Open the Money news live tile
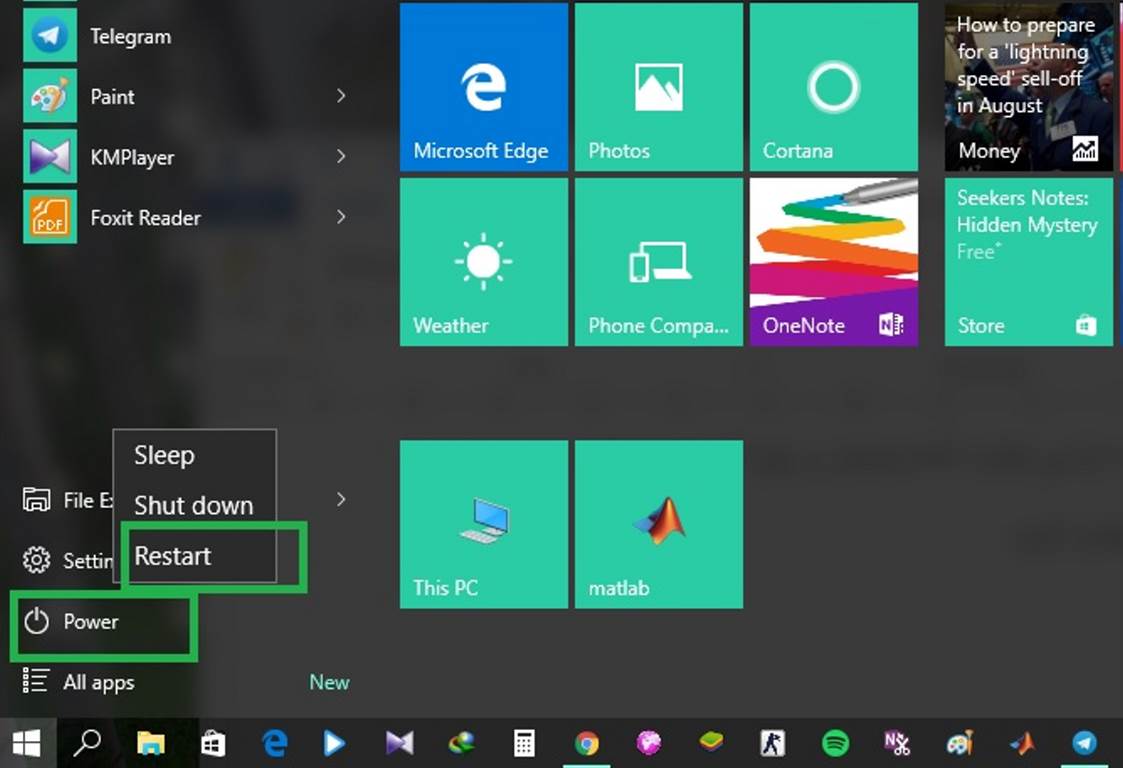Image resolution: width=1123 pixels, height=768 pixels. [1028, 87]
